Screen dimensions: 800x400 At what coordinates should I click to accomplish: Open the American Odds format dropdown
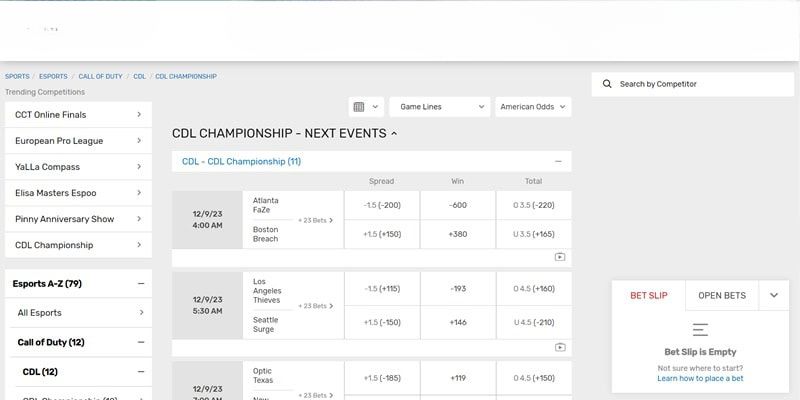coord(532,106)
